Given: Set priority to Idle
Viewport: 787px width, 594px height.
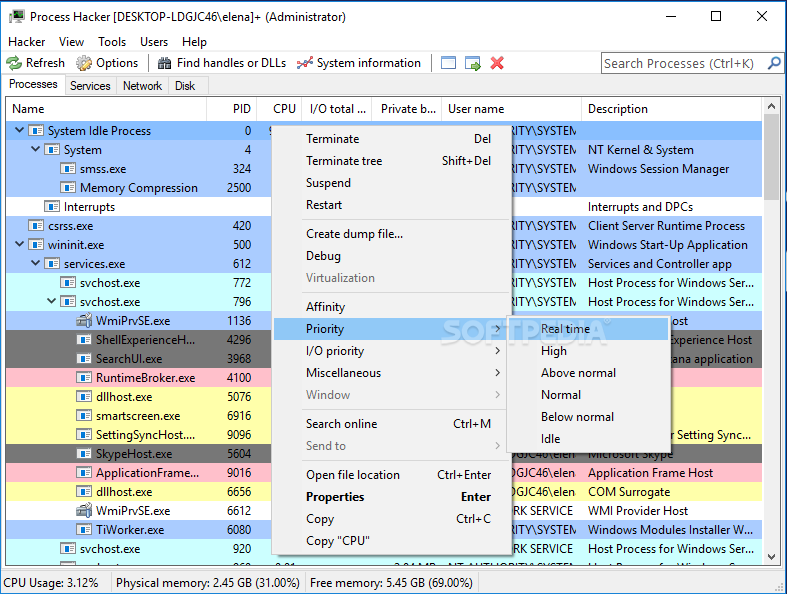Looking at the screenshot, I should 589,439.
